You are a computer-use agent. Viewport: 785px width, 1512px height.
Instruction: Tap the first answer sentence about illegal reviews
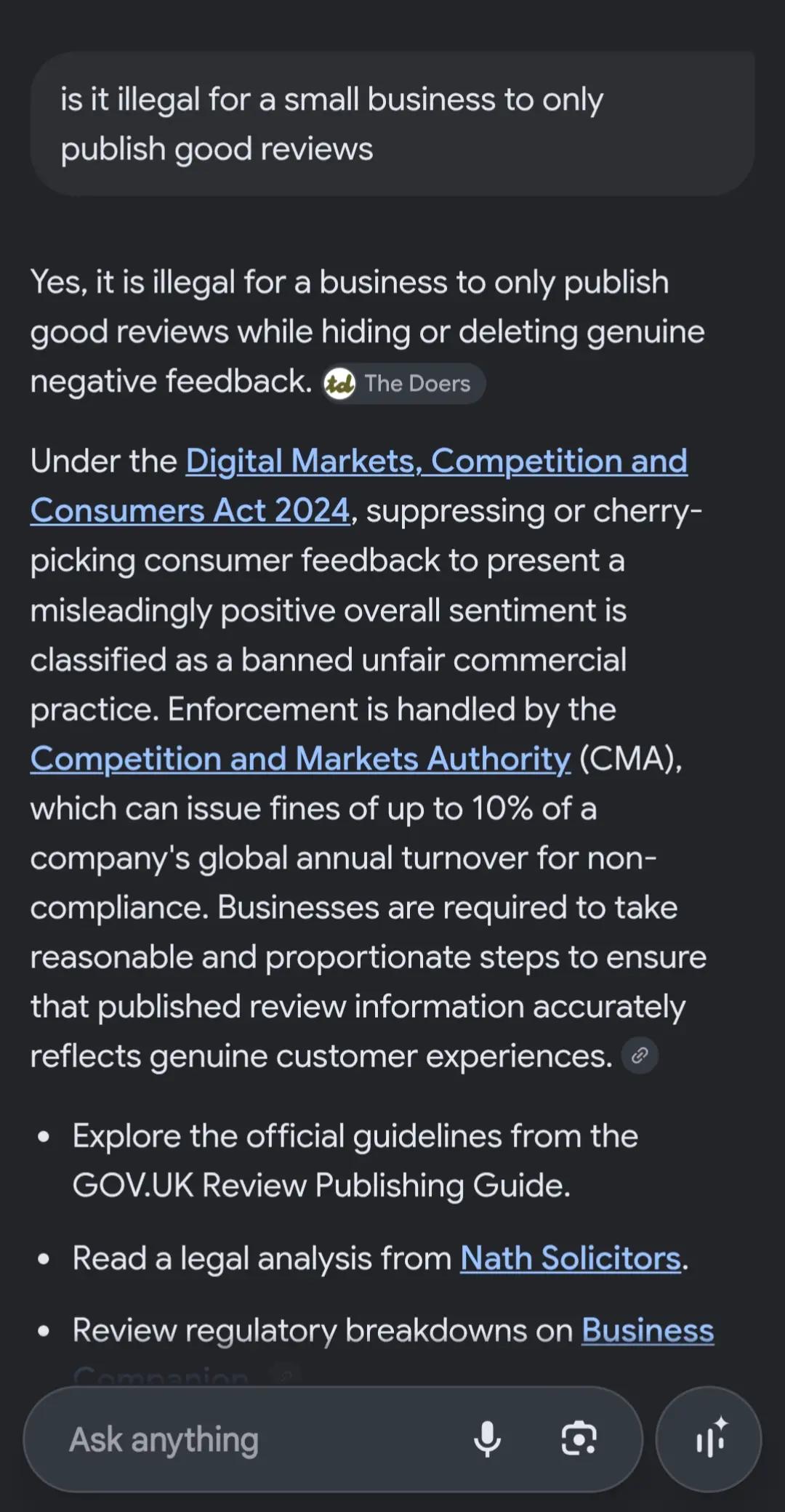tap(367, 331)
